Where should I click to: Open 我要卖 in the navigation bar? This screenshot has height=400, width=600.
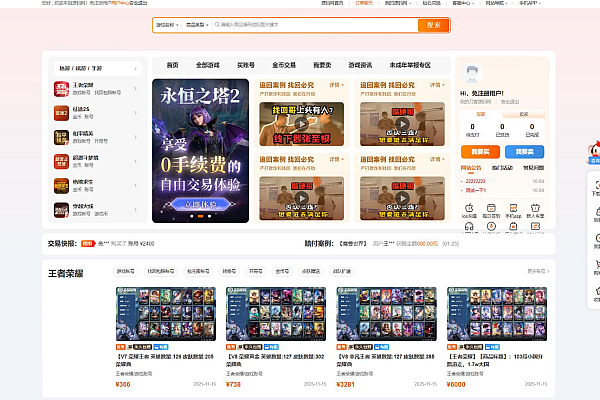tap(322, 65)
